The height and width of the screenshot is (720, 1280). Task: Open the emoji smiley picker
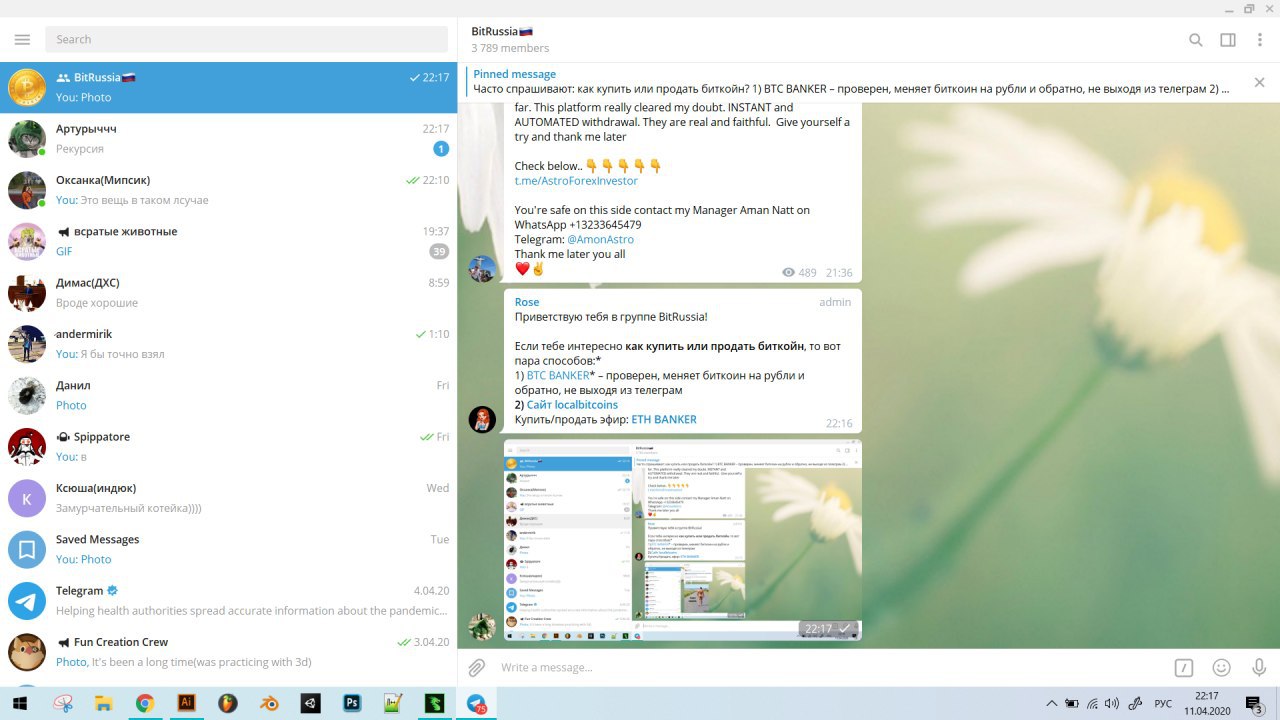[x=1221, y=667]
